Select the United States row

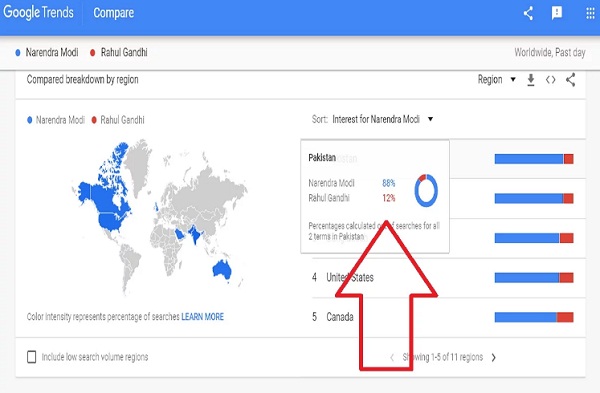point(448,278)
